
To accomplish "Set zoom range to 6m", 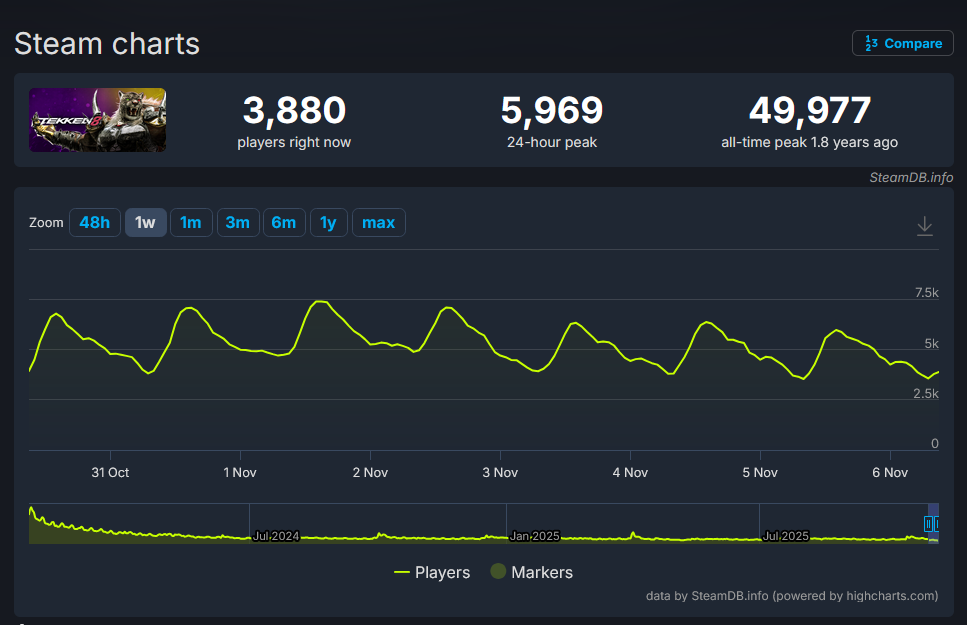I will pos(284,223).
